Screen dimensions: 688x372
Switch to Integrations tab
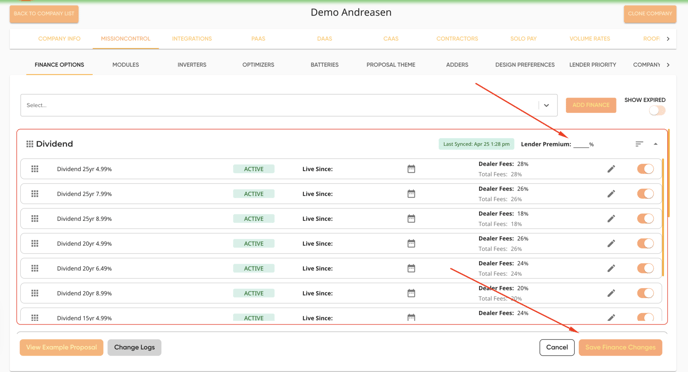tap(192, 39)
